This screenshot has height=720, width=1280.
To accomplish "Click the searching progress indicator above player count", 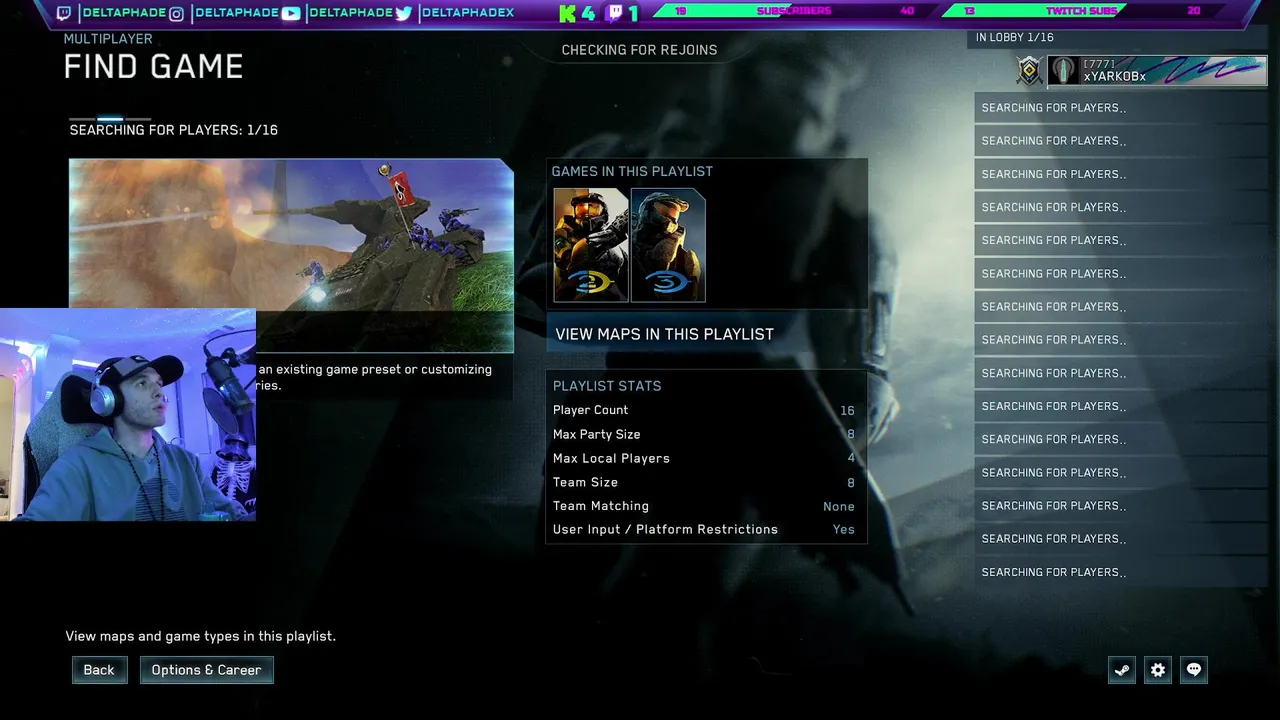I will click(x=110, y=119).
